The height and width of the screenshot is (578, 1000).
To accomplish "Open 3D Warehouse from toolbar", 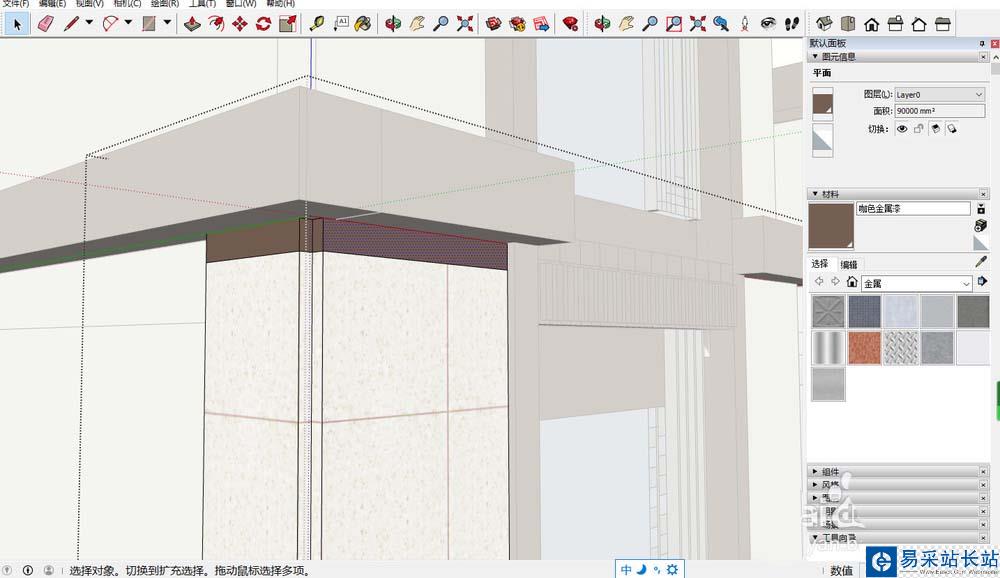I will point(493,24).
